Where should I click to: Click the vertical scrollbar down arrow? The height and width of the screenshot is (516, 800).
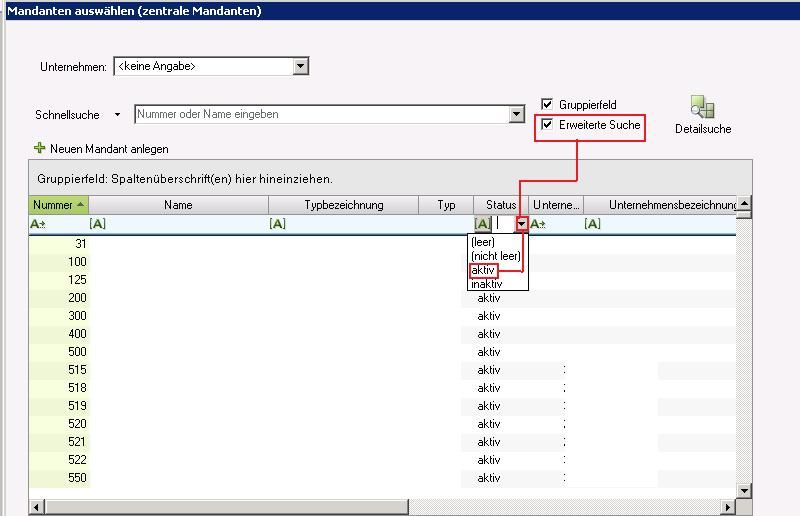pos(744,491)
